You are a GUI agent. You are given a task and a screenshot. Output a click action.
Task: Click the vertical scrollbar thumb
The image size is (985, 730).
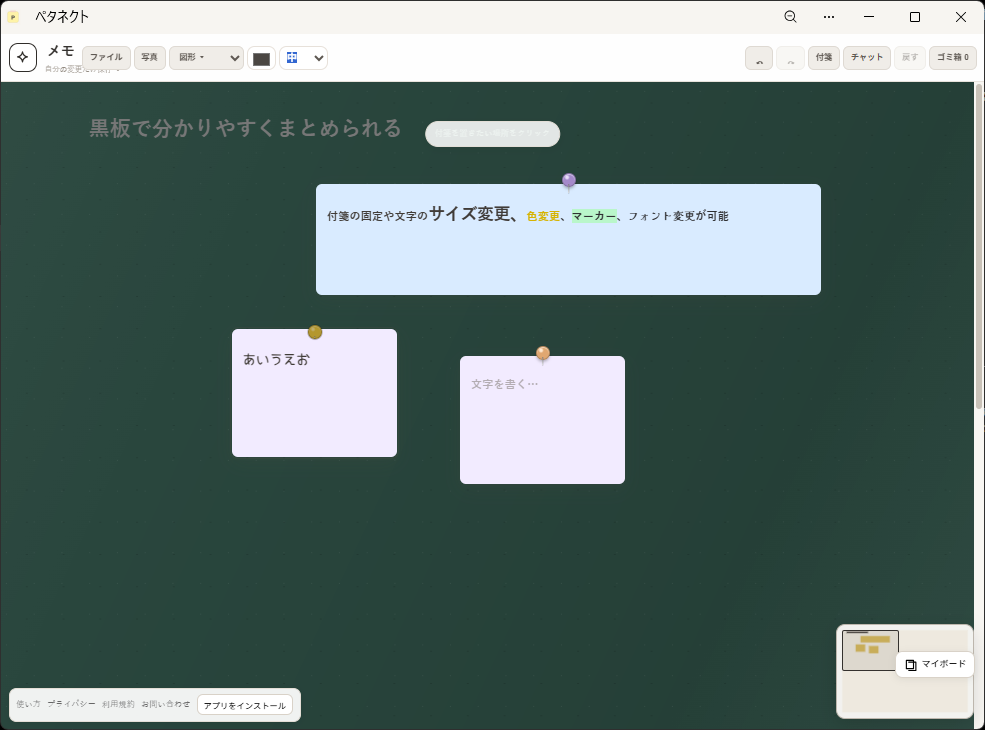click(x=979, y=246)
